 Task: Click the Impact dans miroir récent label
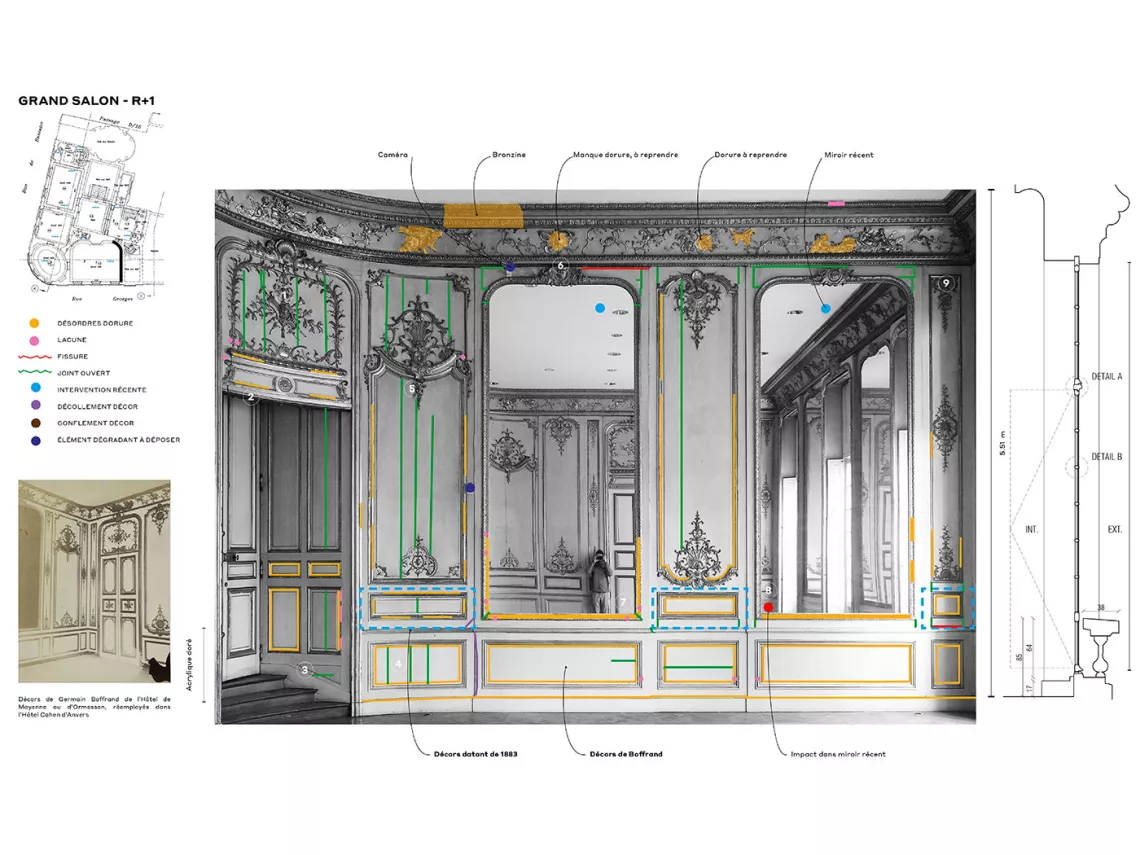coord(836,755)
